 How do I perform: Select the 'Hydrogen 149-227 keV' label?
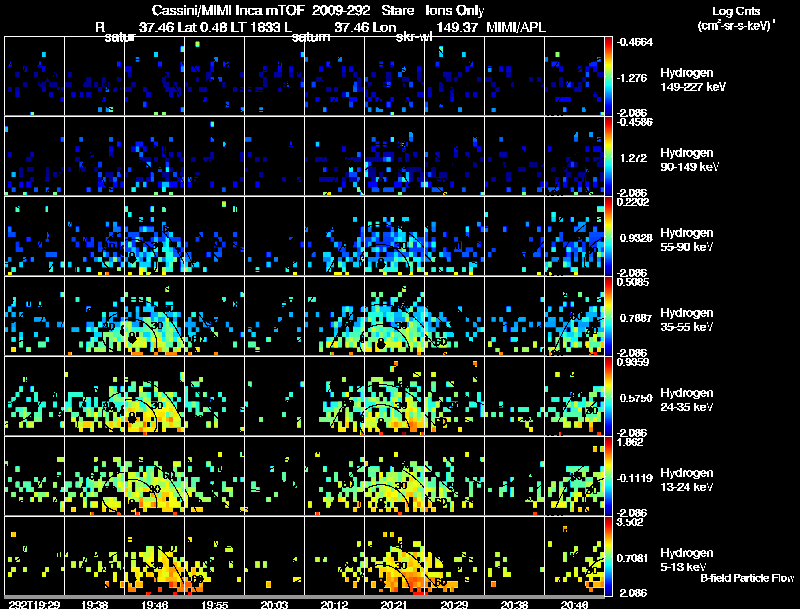[x=693, y=80]
